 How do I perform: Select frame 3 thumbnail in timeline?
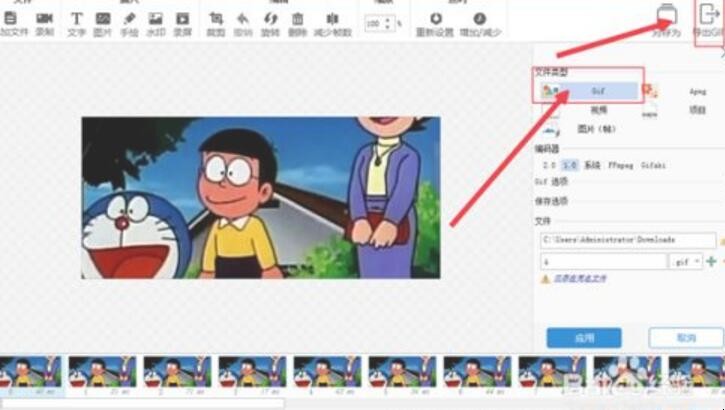pos(252,372)
